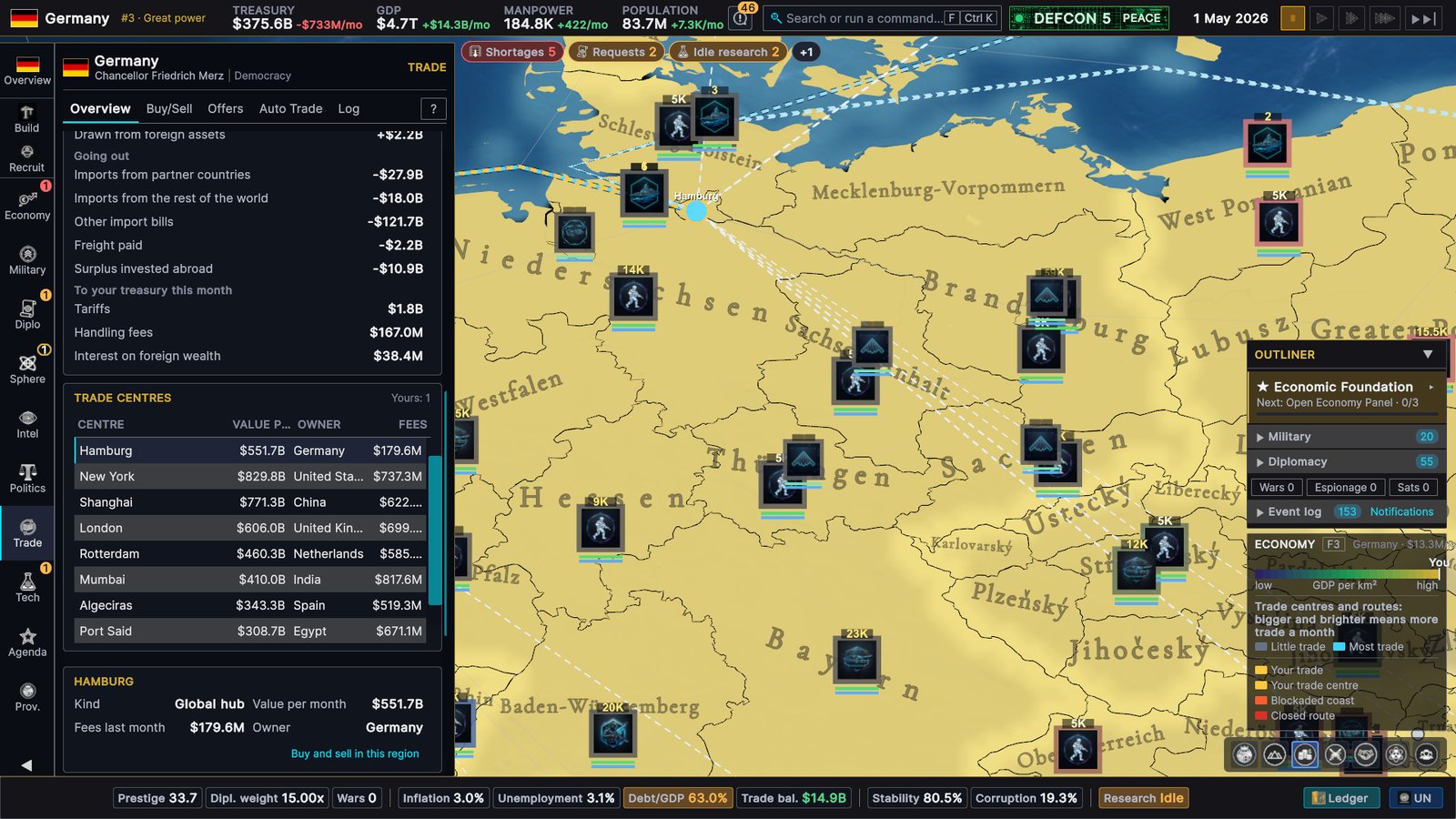Set game speed to normal play

click(x=1322, y=18)
